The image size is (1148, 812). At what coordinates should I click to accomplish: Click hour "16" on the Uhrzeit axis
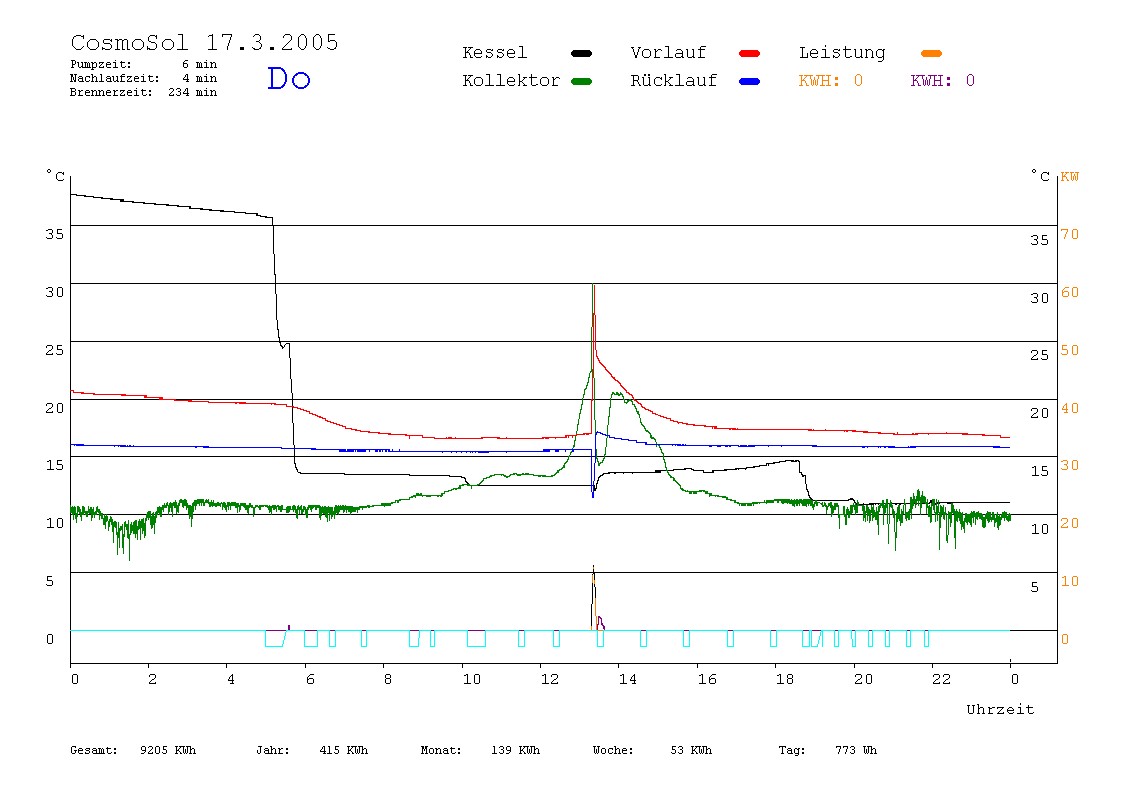707,679
